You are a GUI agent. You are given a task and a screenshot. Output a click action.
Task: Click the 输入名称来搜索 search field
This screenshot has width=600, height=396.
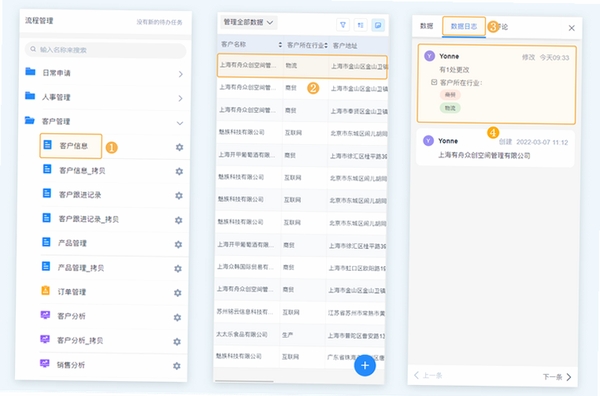106,50
